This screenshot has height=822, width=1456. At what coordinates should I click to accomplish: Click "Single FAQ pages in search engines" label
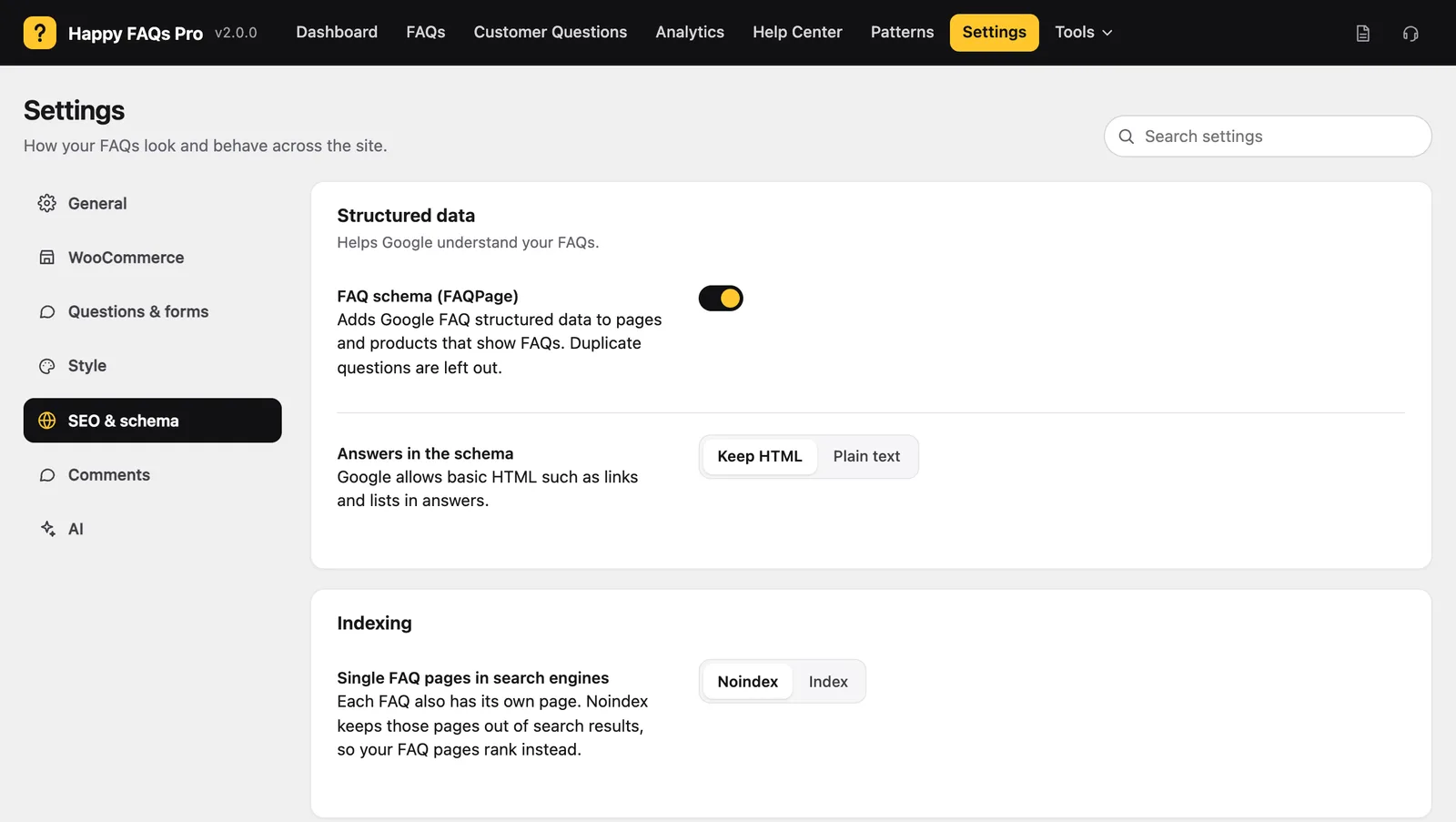point(473,678)
